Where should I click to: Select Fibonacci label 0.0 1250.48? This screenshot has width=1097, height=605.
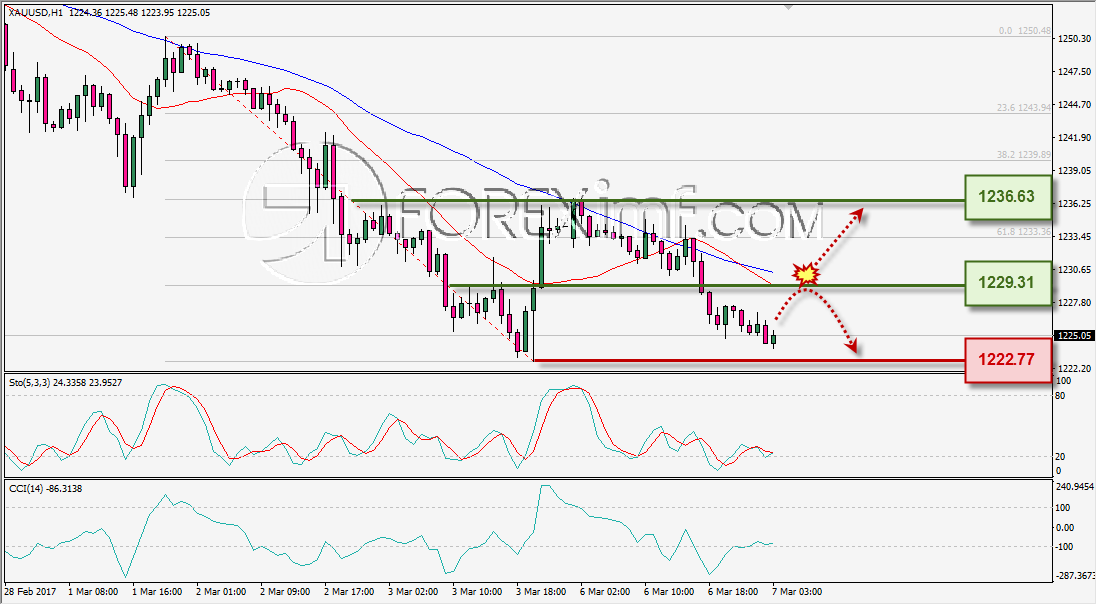1025,31
